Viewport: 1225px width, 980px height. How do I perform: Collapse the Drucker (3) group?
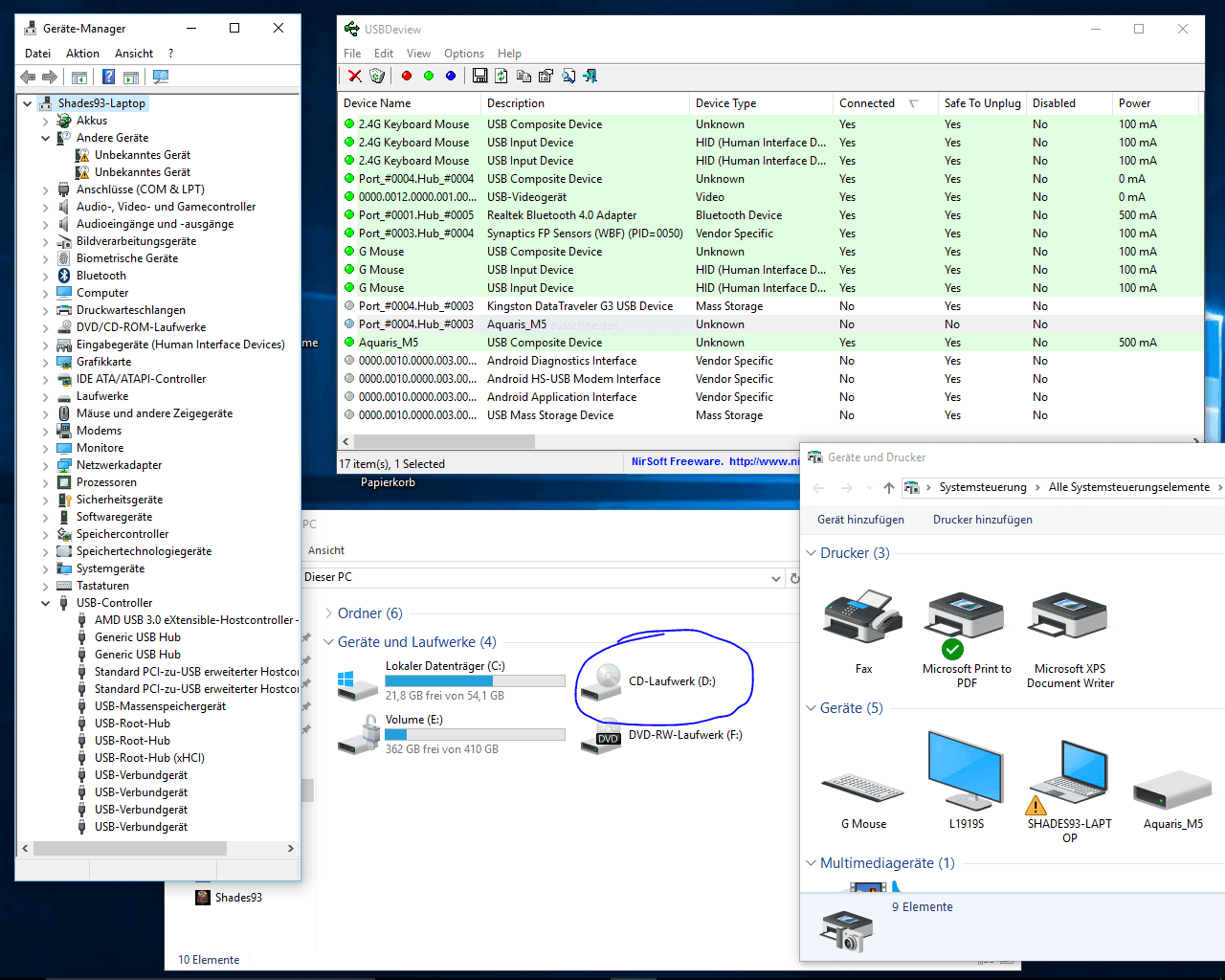click(811, 553)
